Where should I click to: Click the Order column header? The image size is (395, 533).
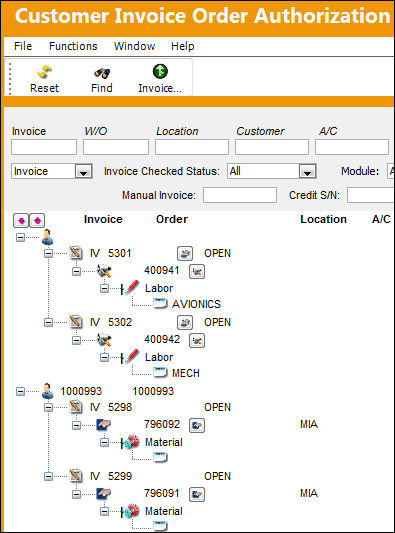(172, 219)
